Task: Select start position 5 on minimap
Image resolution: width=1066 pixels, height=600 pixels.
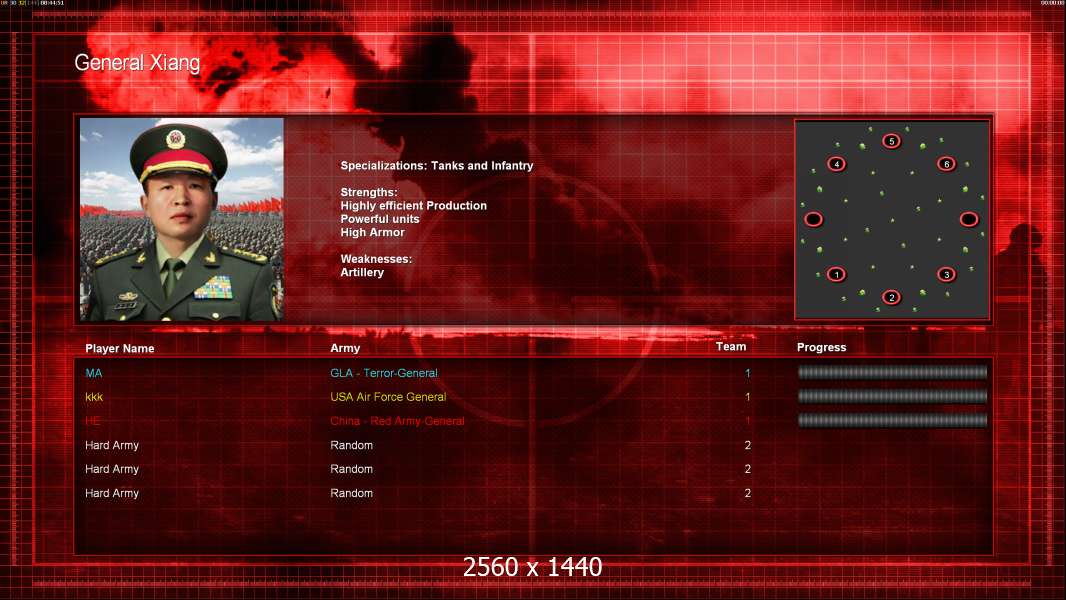Action: (x=891, y=141)
